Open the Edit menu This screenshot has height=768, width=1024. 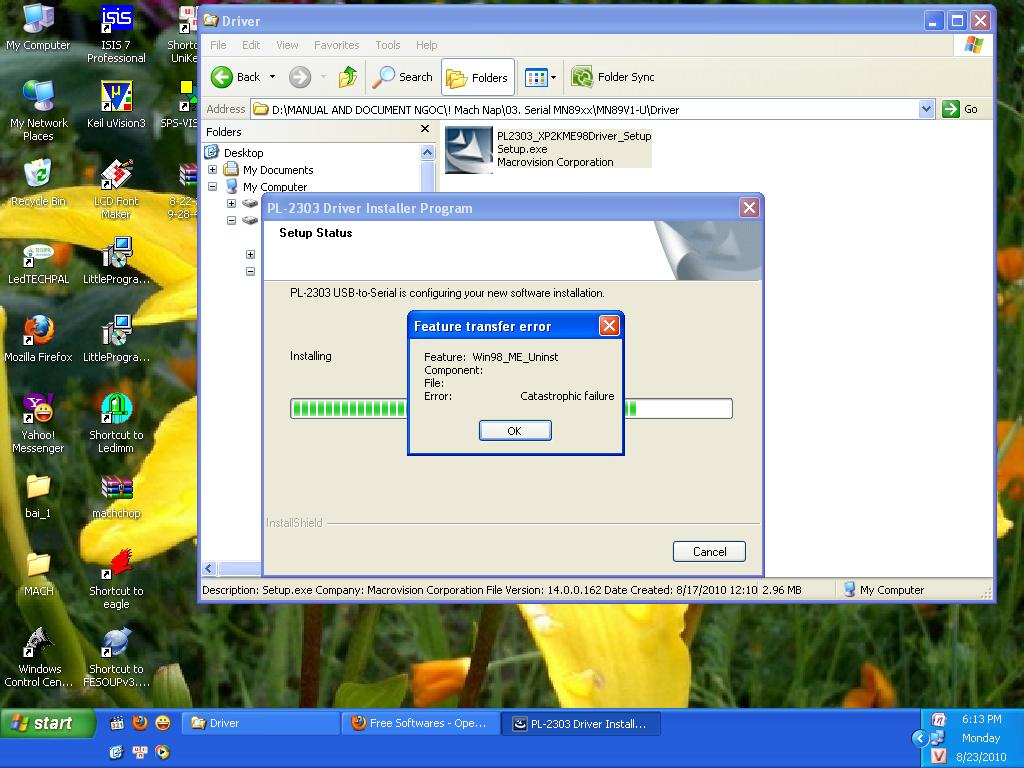point(251,45)
